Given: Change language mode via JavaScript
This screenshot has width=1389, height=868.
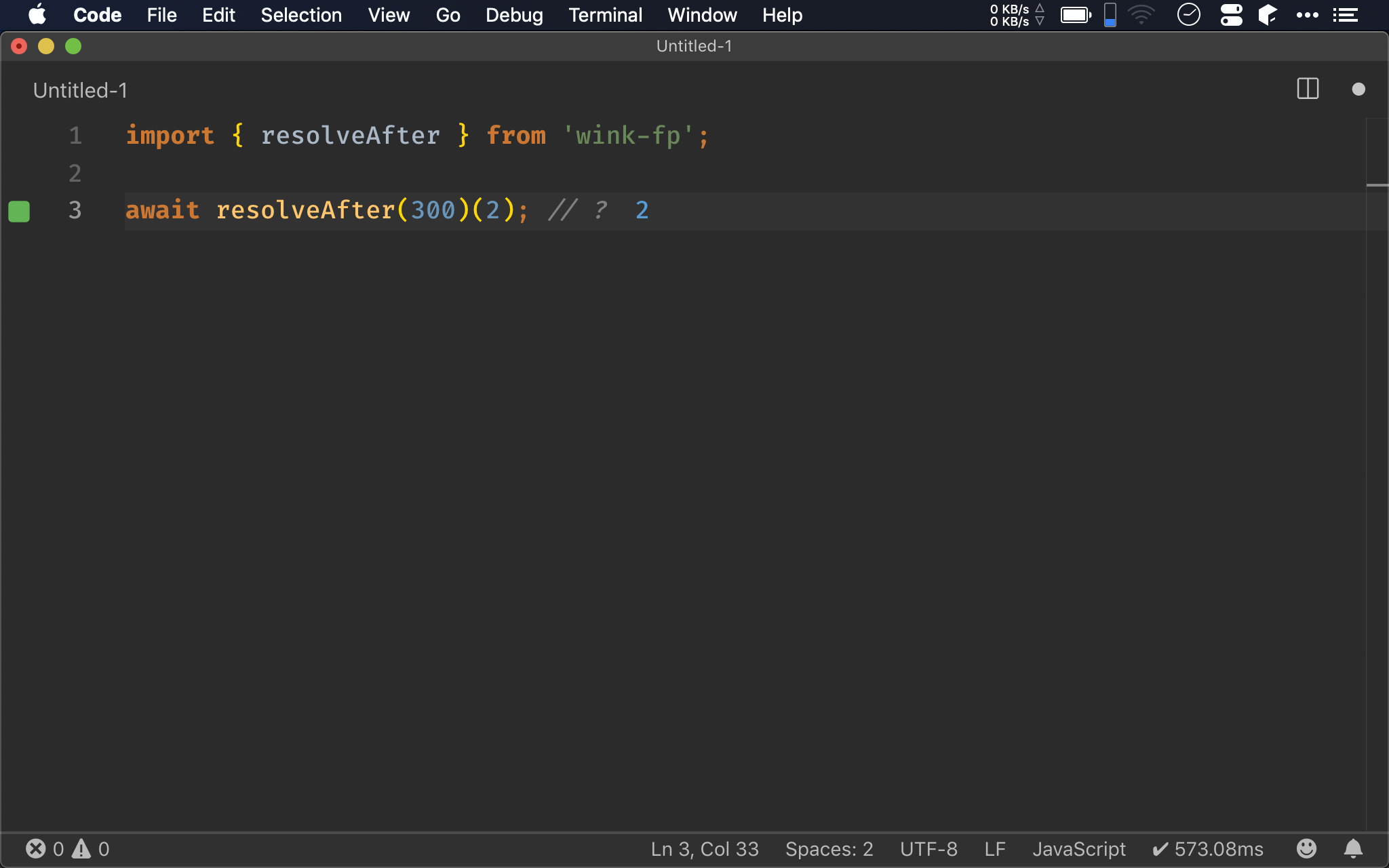Looking at the screenshot, I should 1078,849.
